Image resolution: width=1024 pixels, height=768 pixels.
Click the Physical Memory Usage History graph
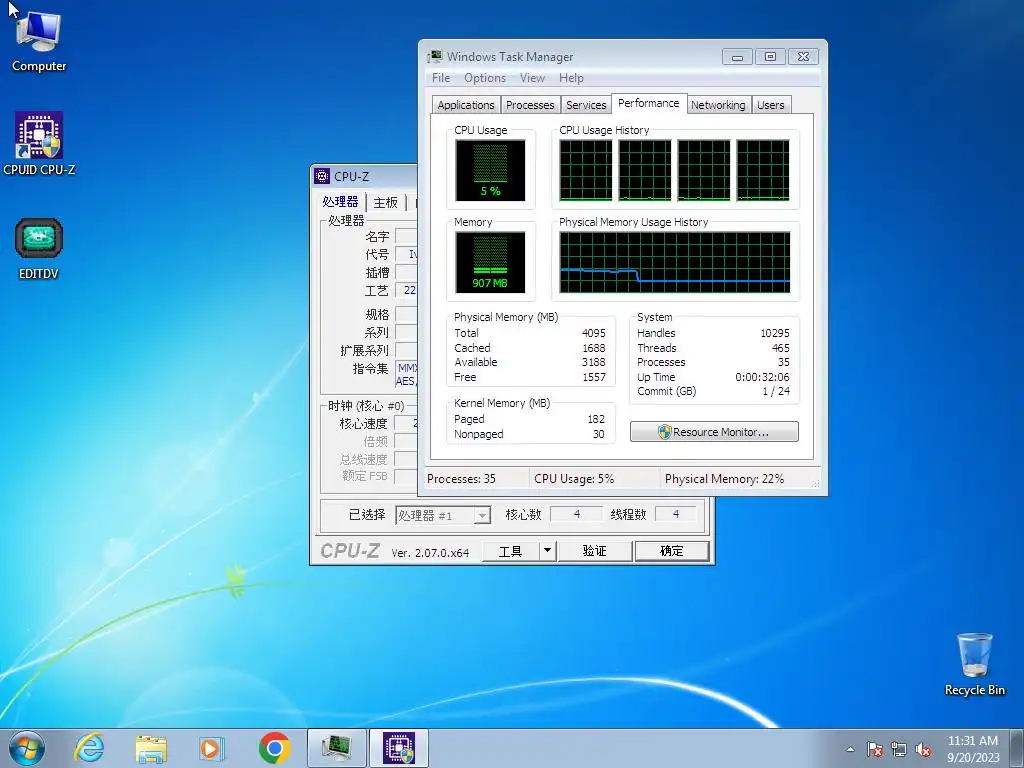point(675,262)
